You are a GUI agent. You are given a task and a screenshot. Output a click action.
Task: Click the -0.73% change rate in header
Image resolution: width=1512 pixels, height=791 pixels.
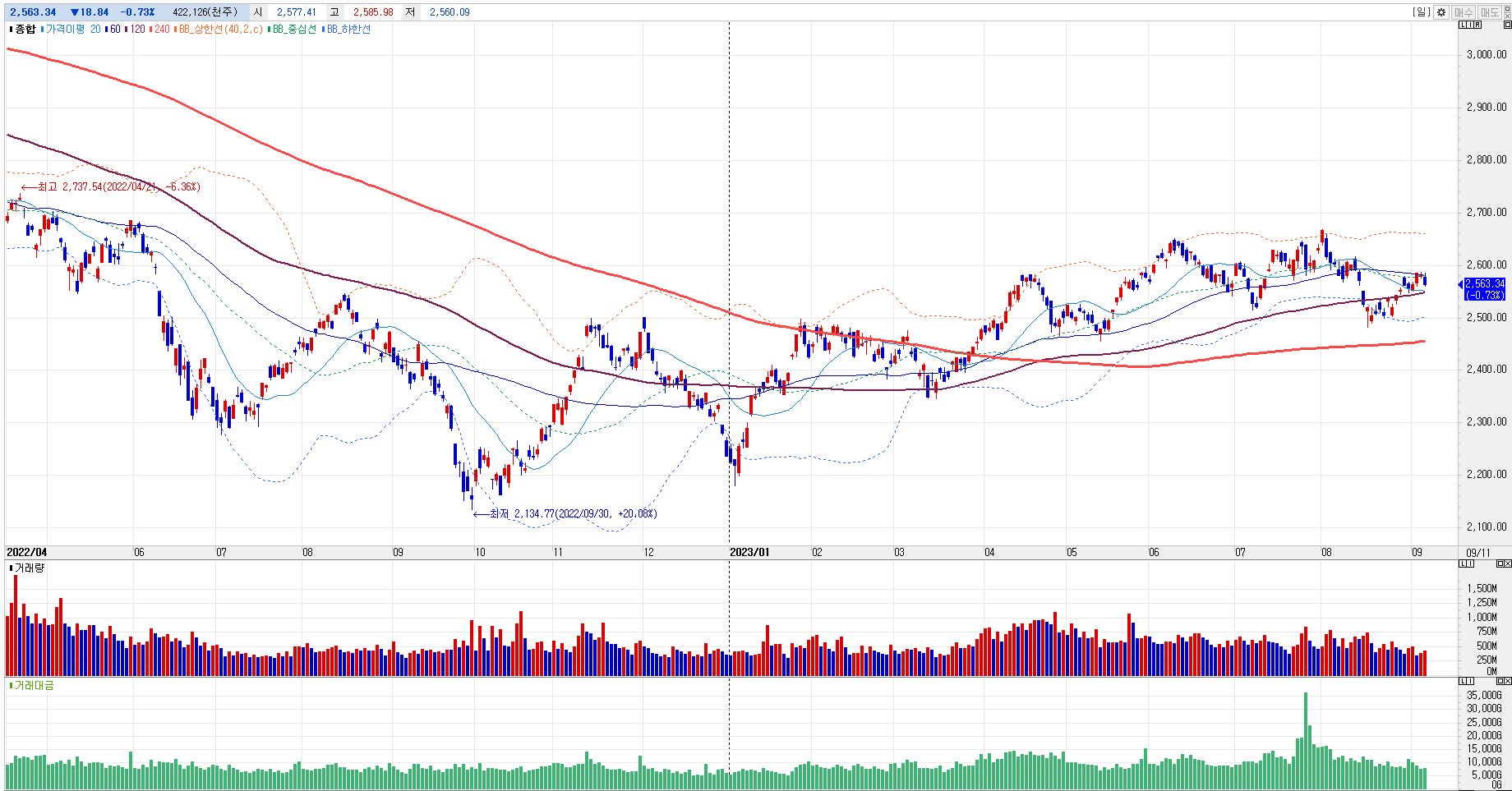coord(137,11)
